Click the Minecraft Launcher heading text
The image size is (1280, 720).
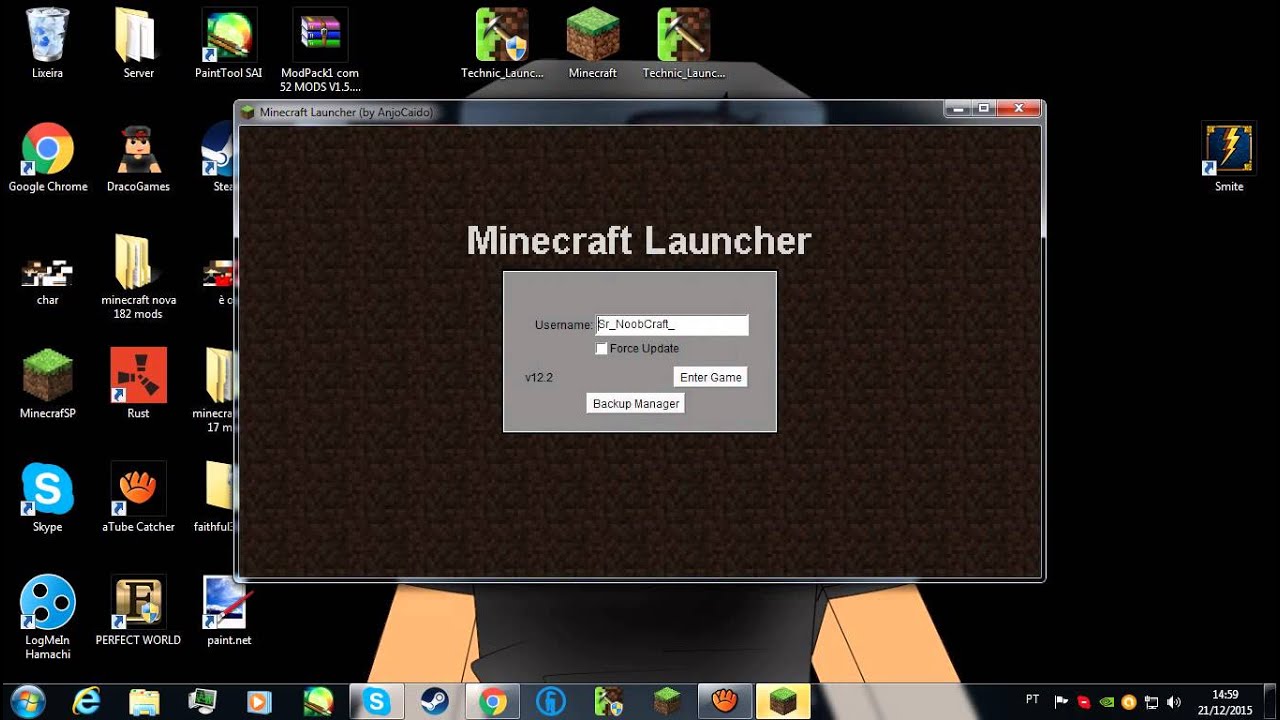(x=639, y=241)
